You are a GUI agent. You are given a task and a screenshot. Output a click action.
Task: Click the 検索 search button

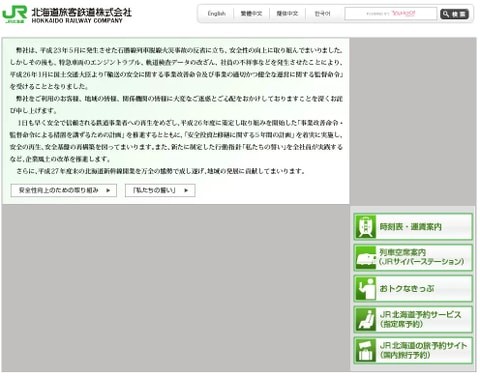tap(454, 14)
